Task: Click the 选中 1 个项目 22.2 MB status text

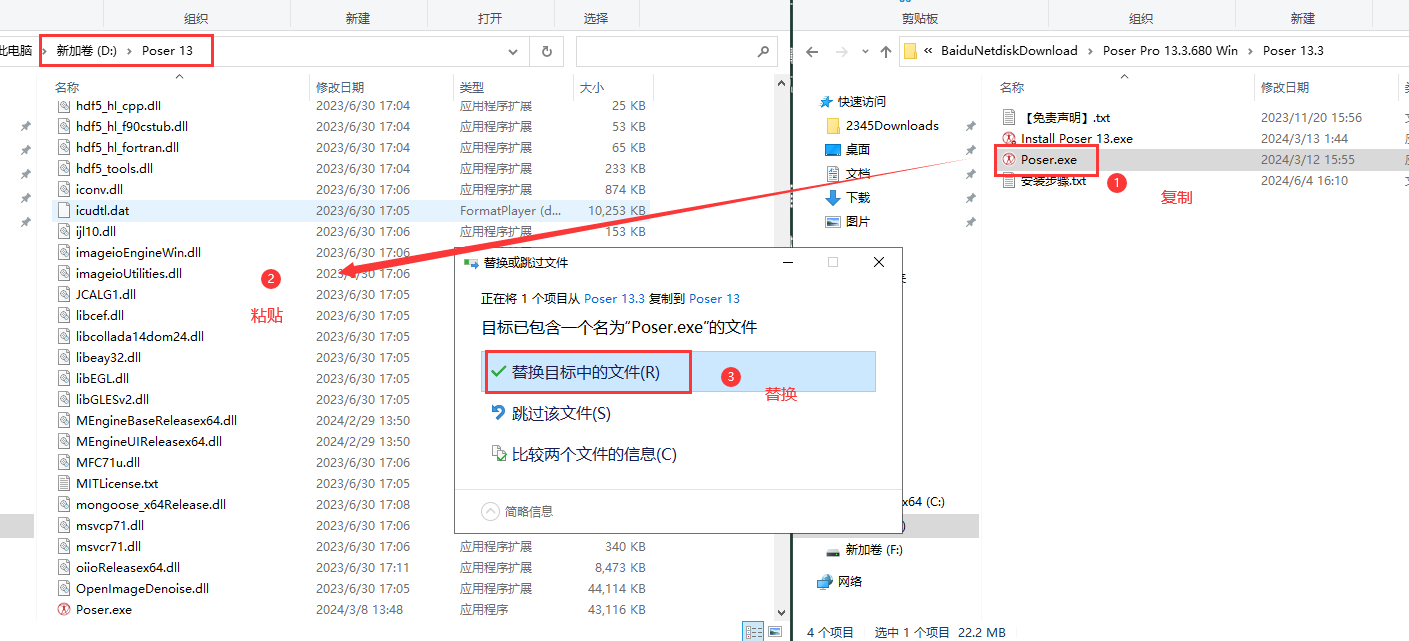Action: [x=940, y=632]
